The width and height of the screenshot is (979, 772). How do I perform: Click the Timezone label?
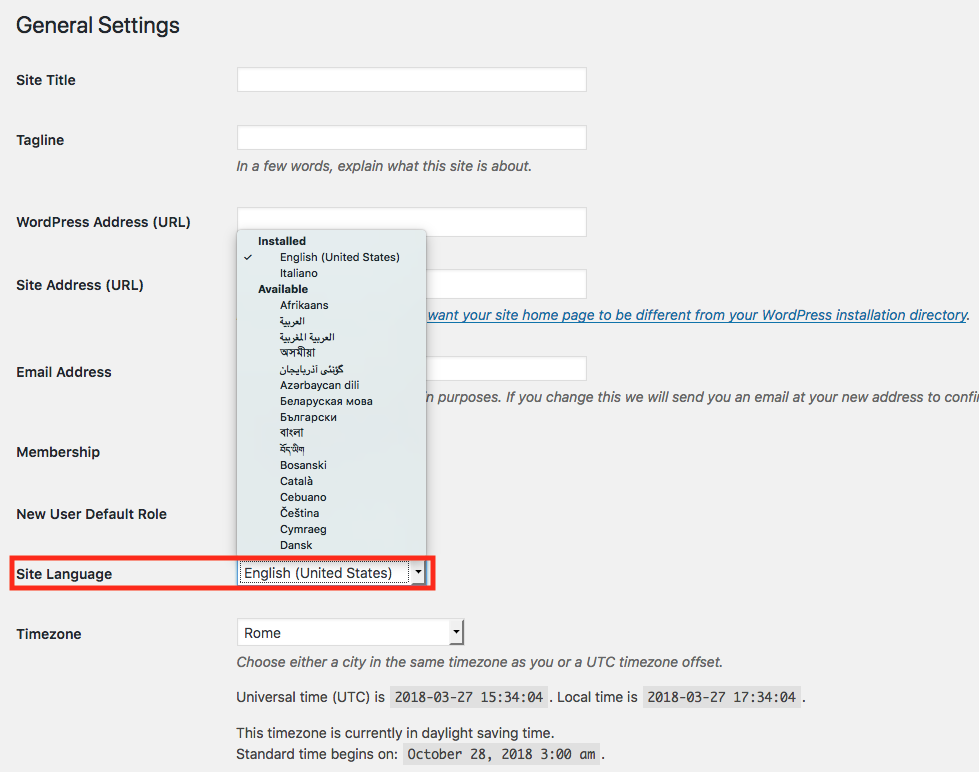pos(49,634)
